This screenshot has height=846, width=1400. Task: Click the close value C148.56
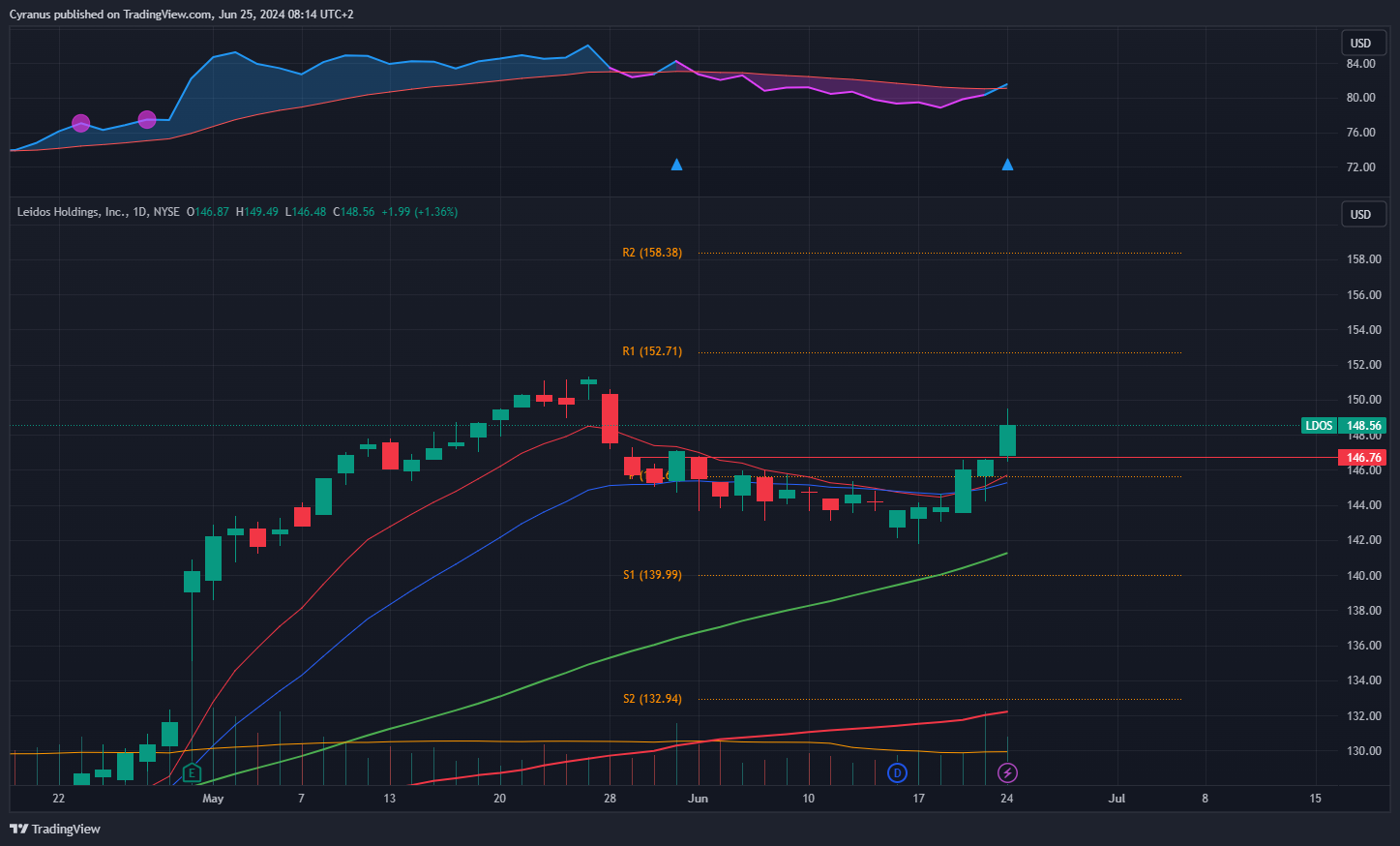tap(353, 211)
